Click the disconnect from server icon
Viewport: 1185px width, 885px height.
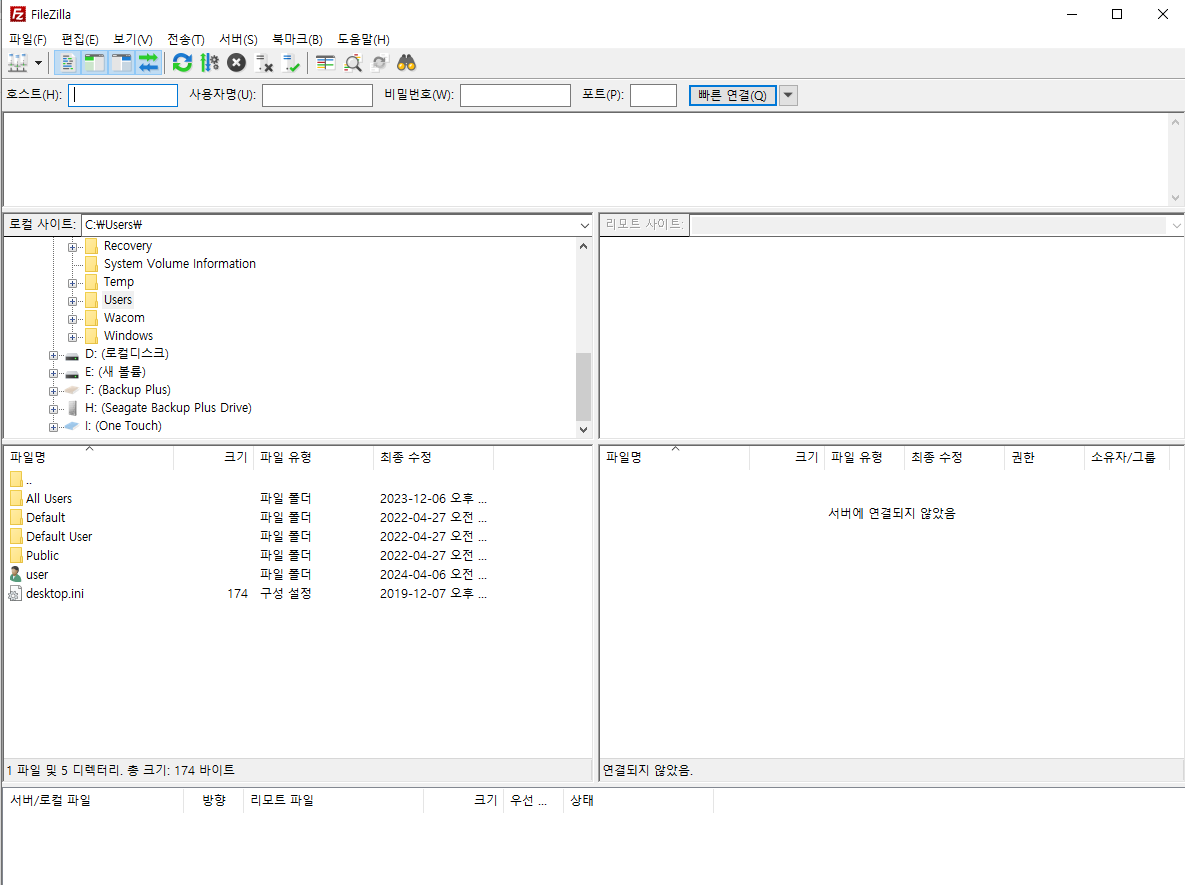click(264, 63)
